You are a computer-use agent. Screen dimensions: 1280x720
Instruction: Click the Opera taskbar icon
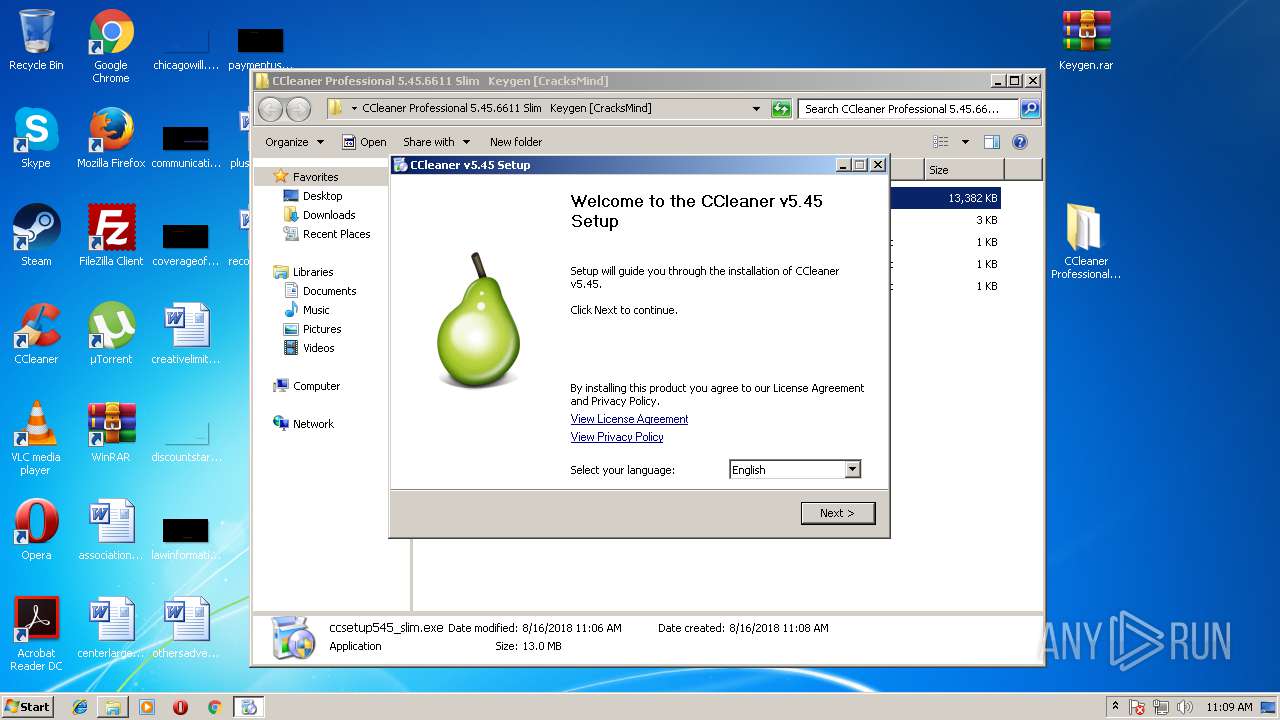180,707
